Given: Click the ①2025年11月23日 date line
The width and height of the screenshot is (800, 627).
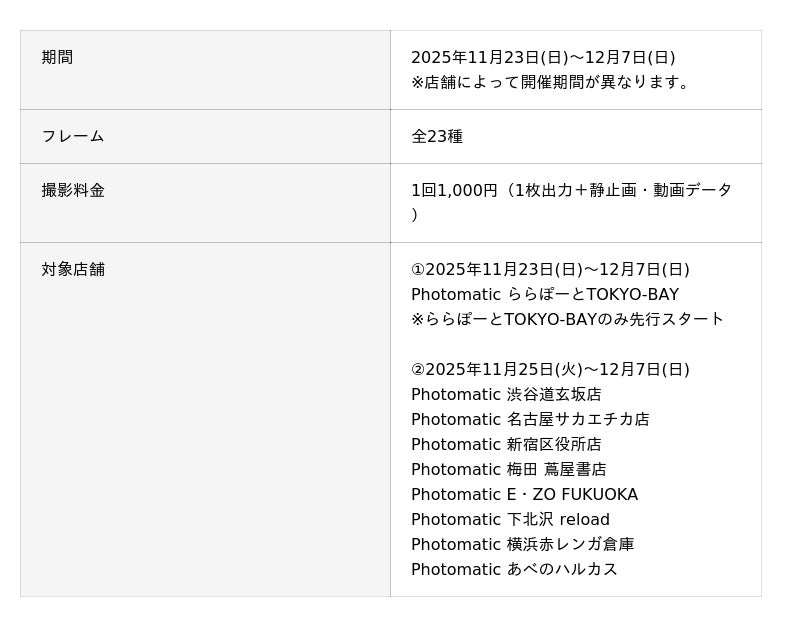Looking at the screenshot, I should point(550,270).
